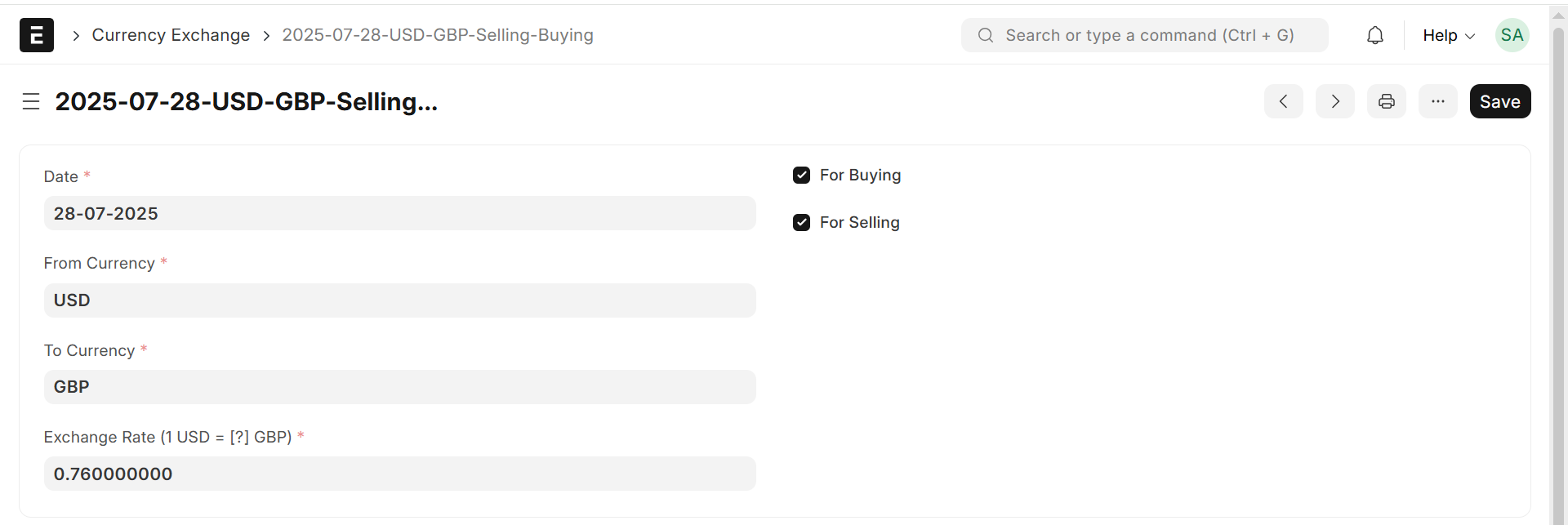This screenshot has width=1568, height=525.
Task: Click the Date input field
Action: pyautogui.click(x=399, y=213)
